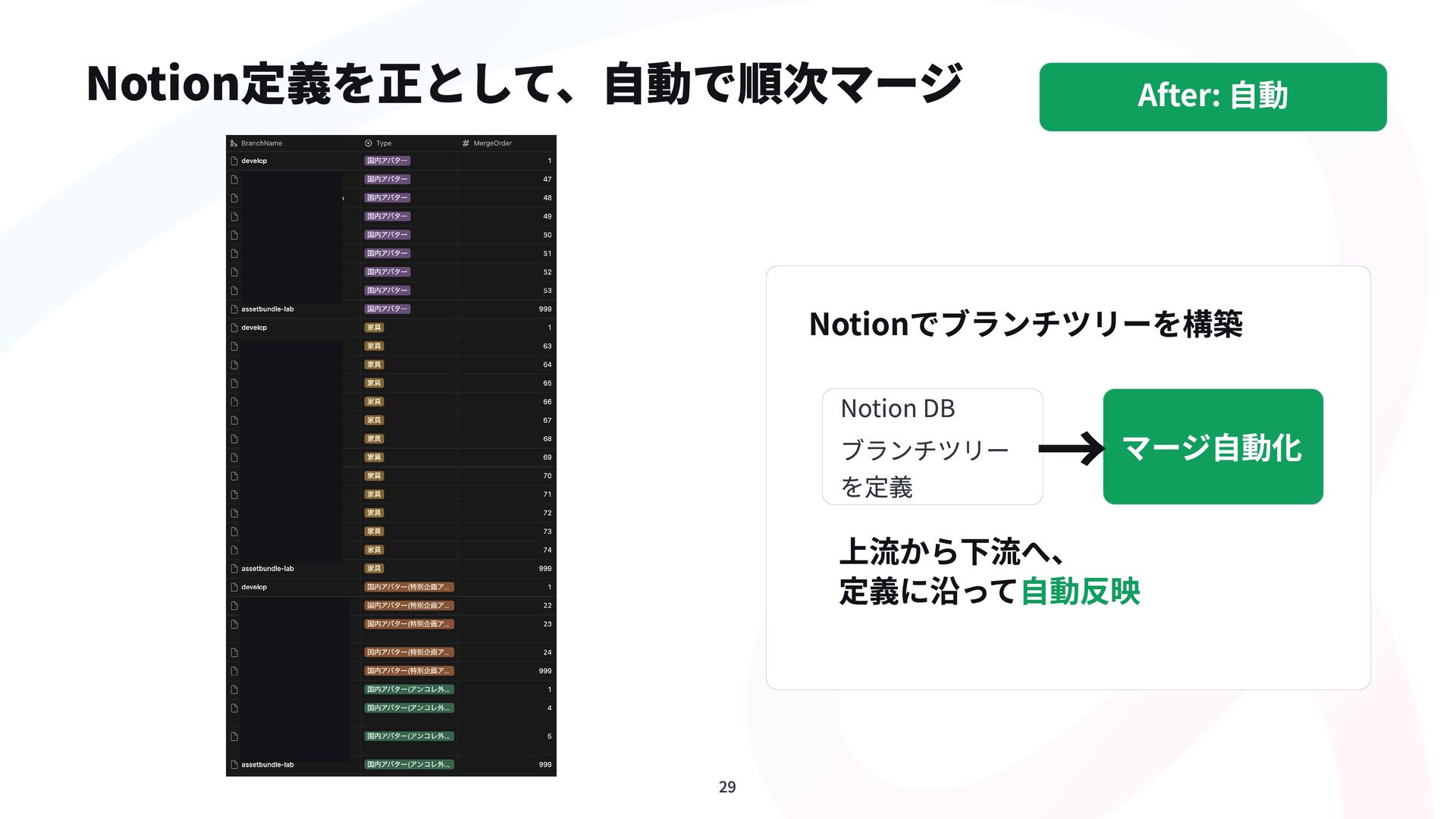
Task: Open page icon in MergeOrder 70 row
Action: (x=234, y=476)
